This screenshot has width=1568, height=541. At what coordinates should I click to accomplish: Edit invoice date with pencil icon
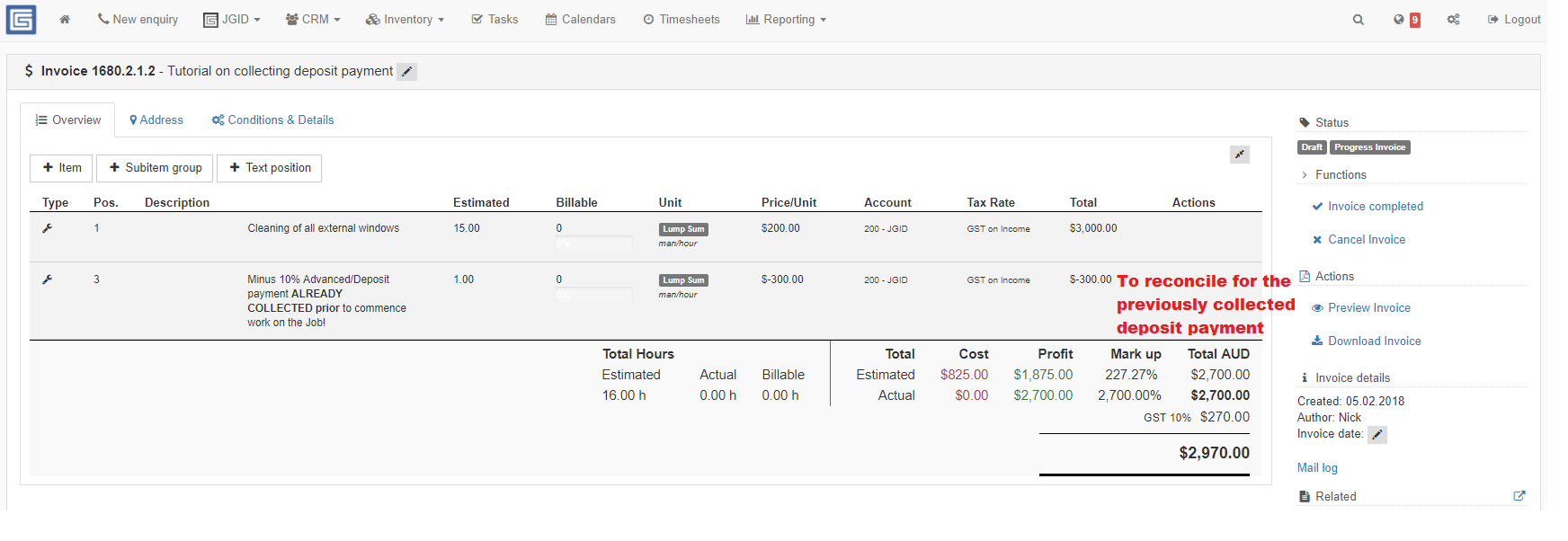1377,435
